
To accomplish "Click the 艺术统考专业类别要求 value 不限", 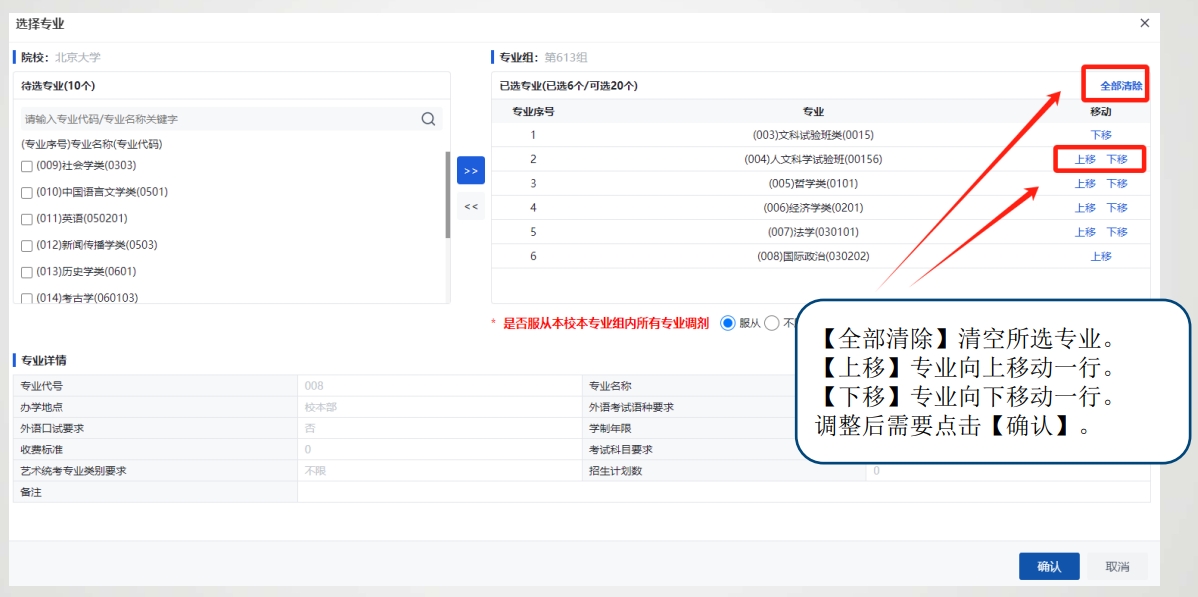I will point(316,471).
